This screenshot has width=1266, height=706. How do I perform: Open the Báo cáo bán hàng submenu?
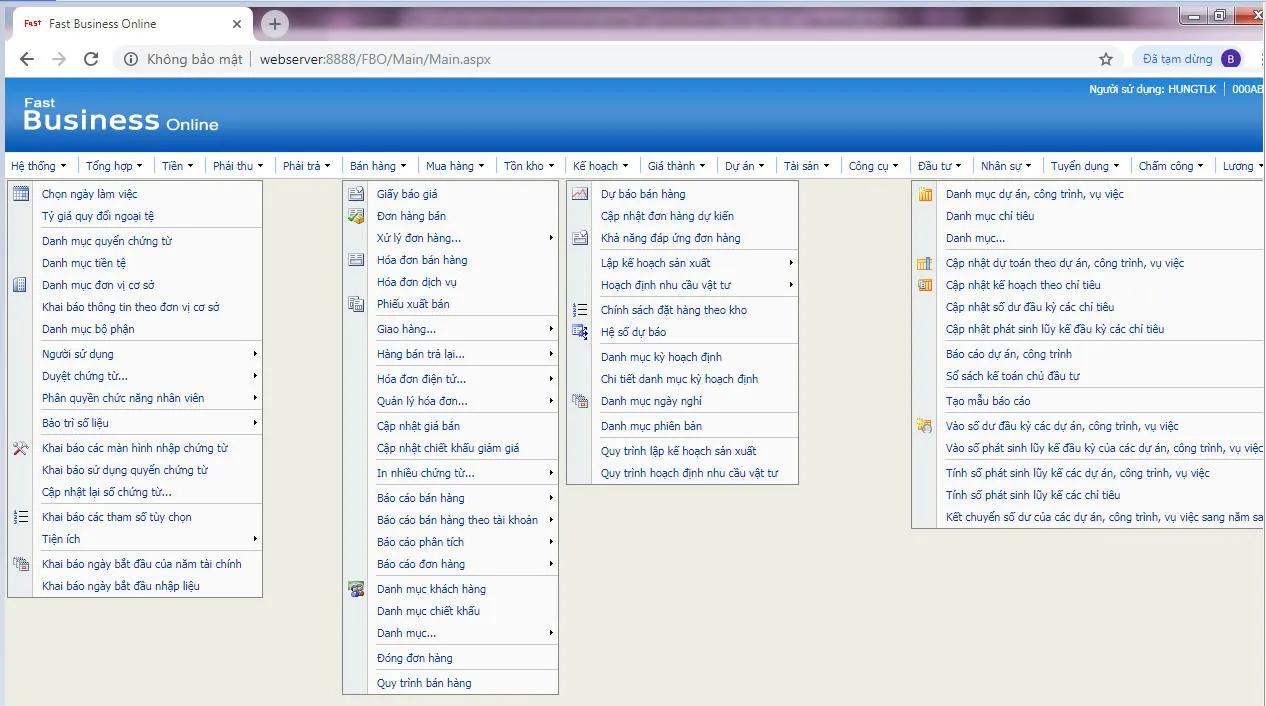[x=550, y=498]
